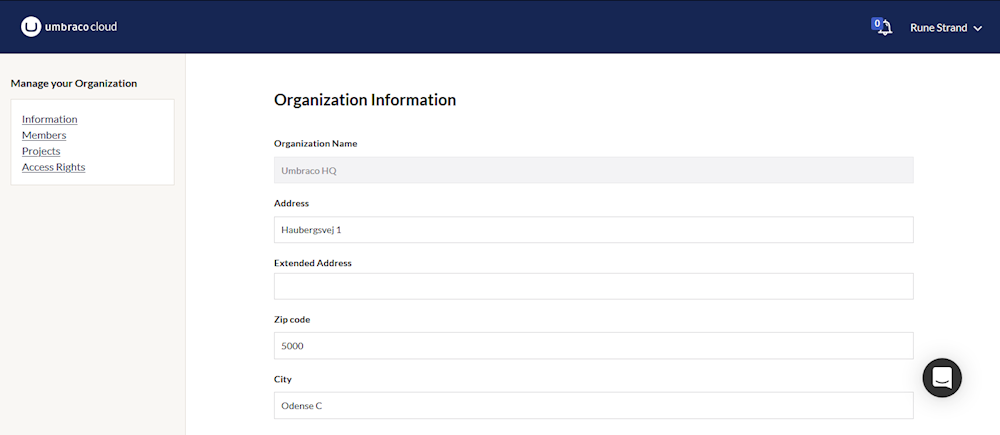The image size is (1000, 435).
Task: Select Access Rights in the sidebar
Action: 53,167
